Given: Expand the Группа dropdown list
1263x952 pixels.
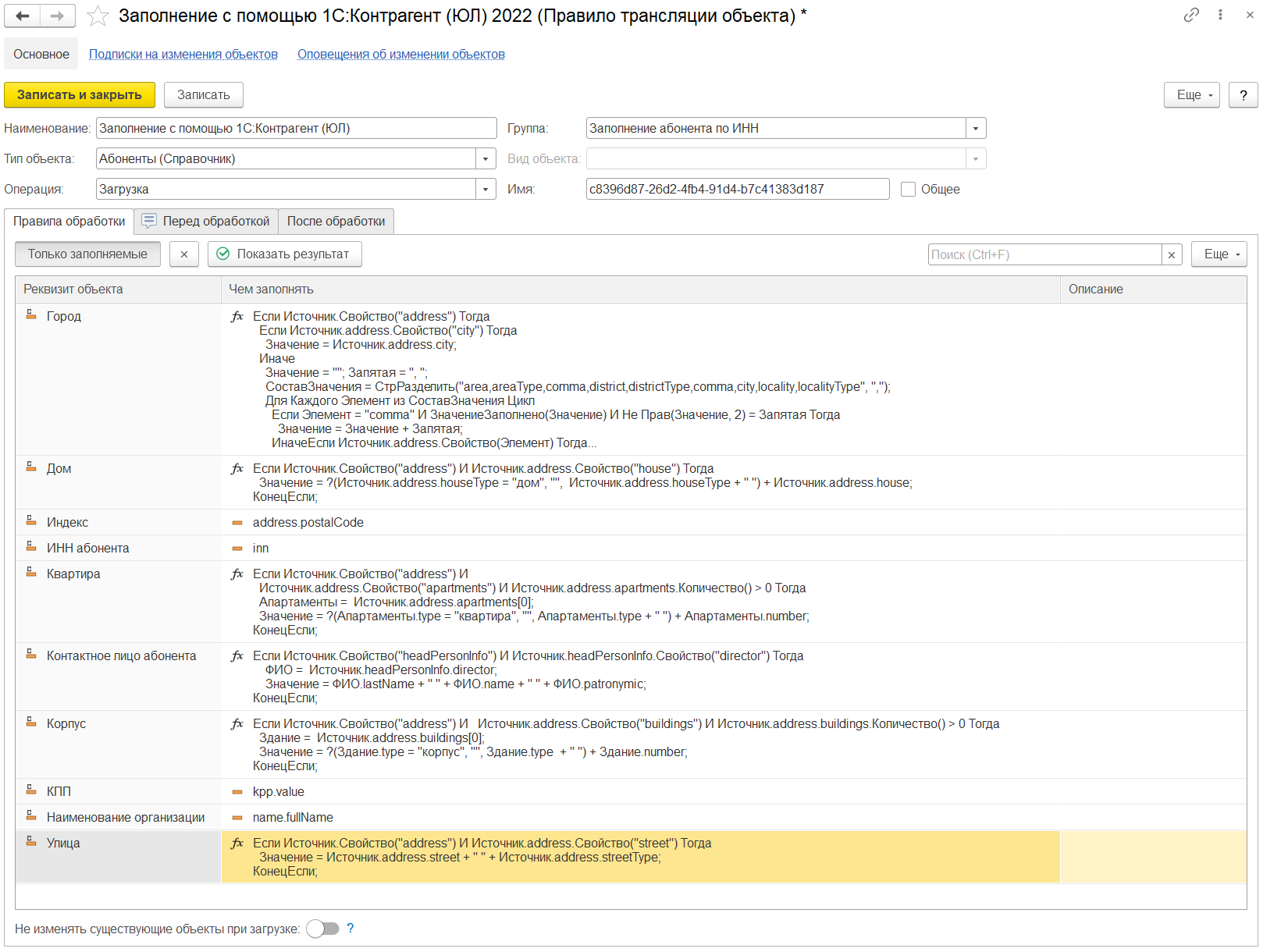Looking at the screenshot, I should click(x=976, y=129).
